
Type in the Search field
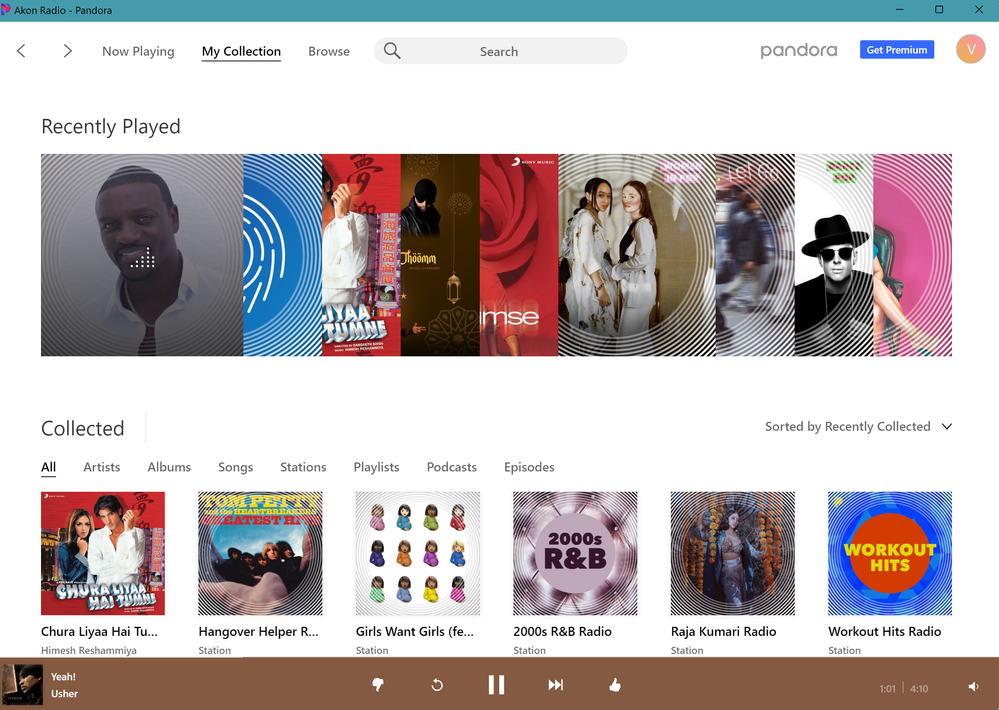[510, 51]
